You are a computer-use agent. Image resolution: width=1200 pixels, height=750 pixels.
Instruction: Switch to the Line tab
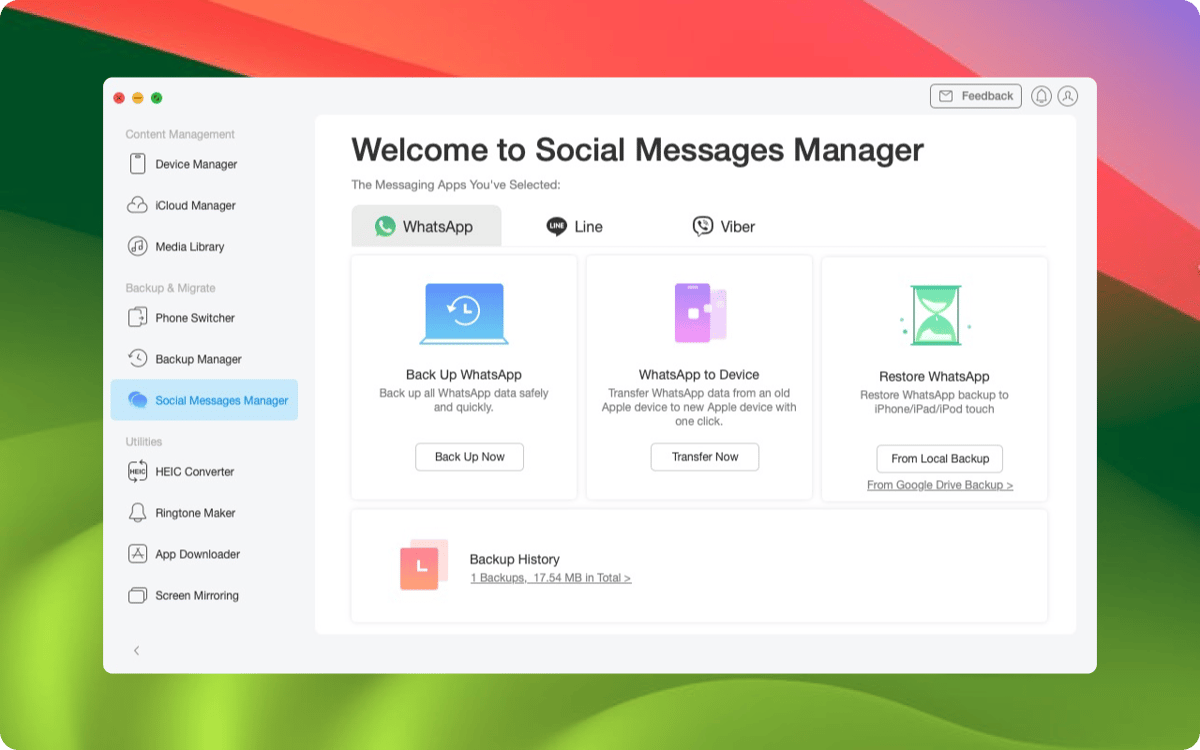click(575, 227)
